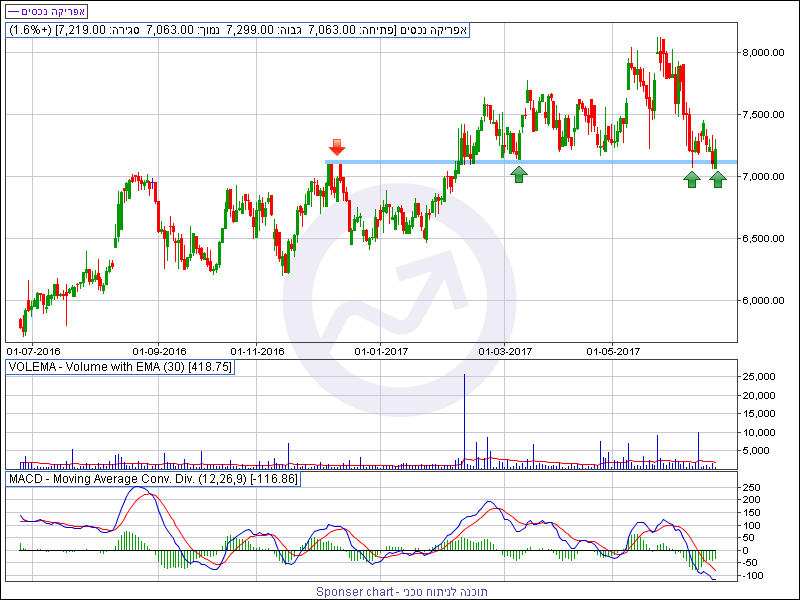
Task: Click the 8,000.00 price axis label
Action: 763,53
